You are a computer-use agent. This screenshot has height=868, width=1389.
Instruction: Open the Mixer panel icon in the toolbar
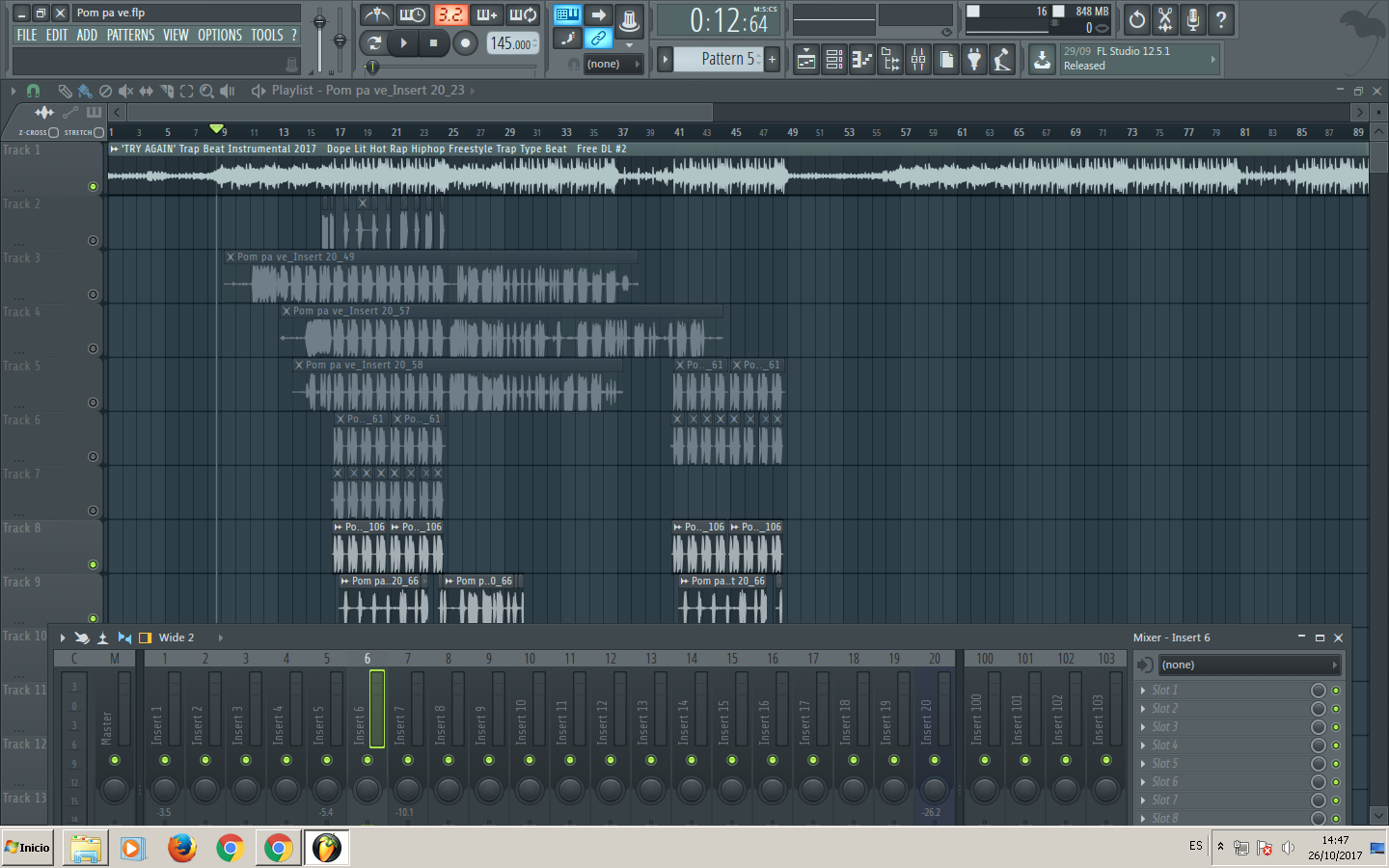pyautogui.click(x=917, y=59)
